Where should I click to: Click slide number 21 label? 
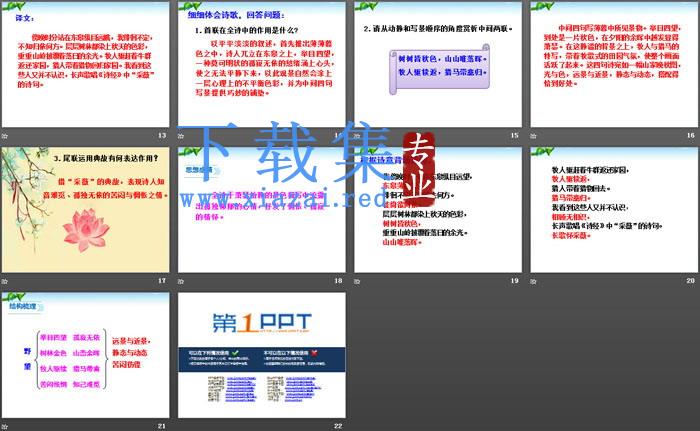coord(162,426)
